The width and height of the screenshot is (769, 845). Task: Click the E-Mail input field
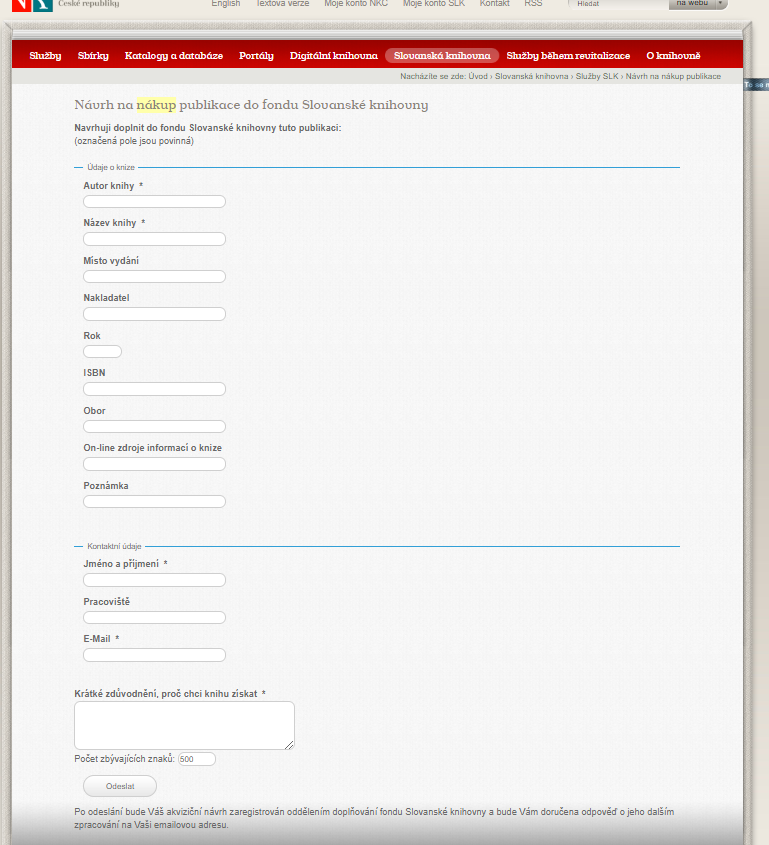[x=154, y=655]
